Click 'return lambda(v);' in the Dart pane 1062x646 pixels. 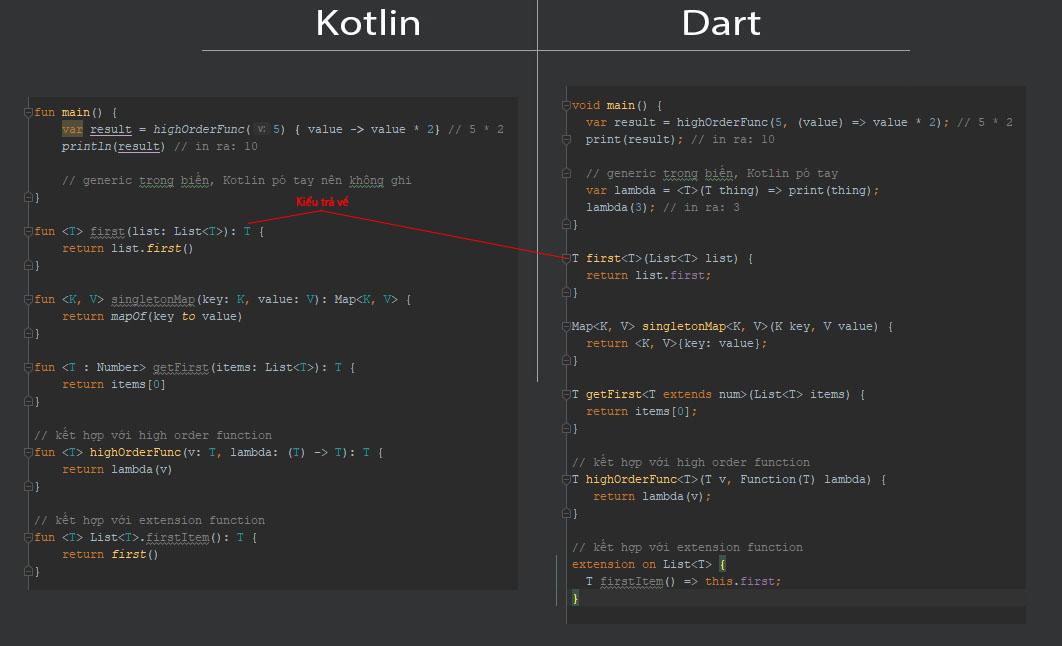652,496
